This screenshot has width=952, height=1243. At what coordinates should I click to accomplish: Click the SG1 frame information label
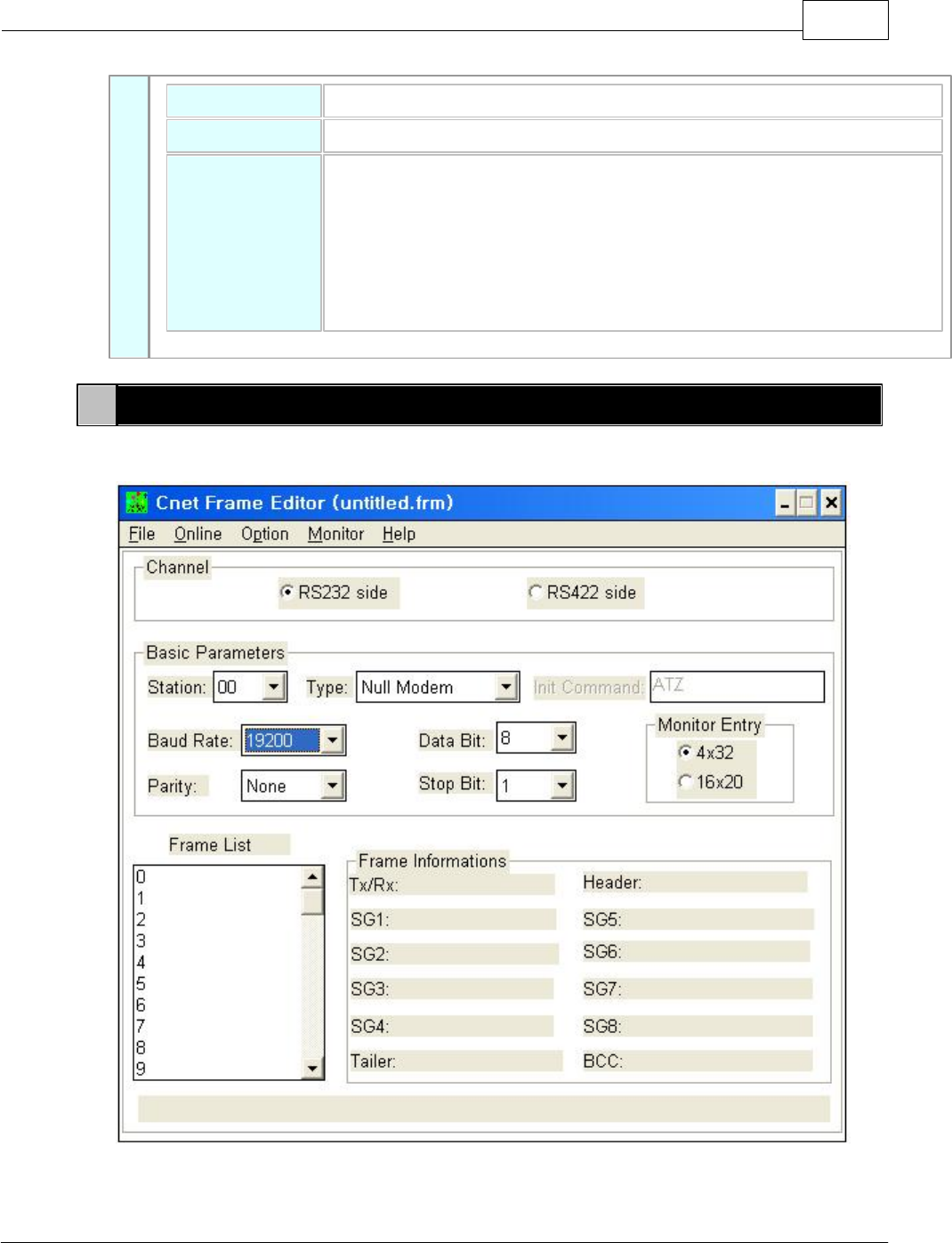370,920
